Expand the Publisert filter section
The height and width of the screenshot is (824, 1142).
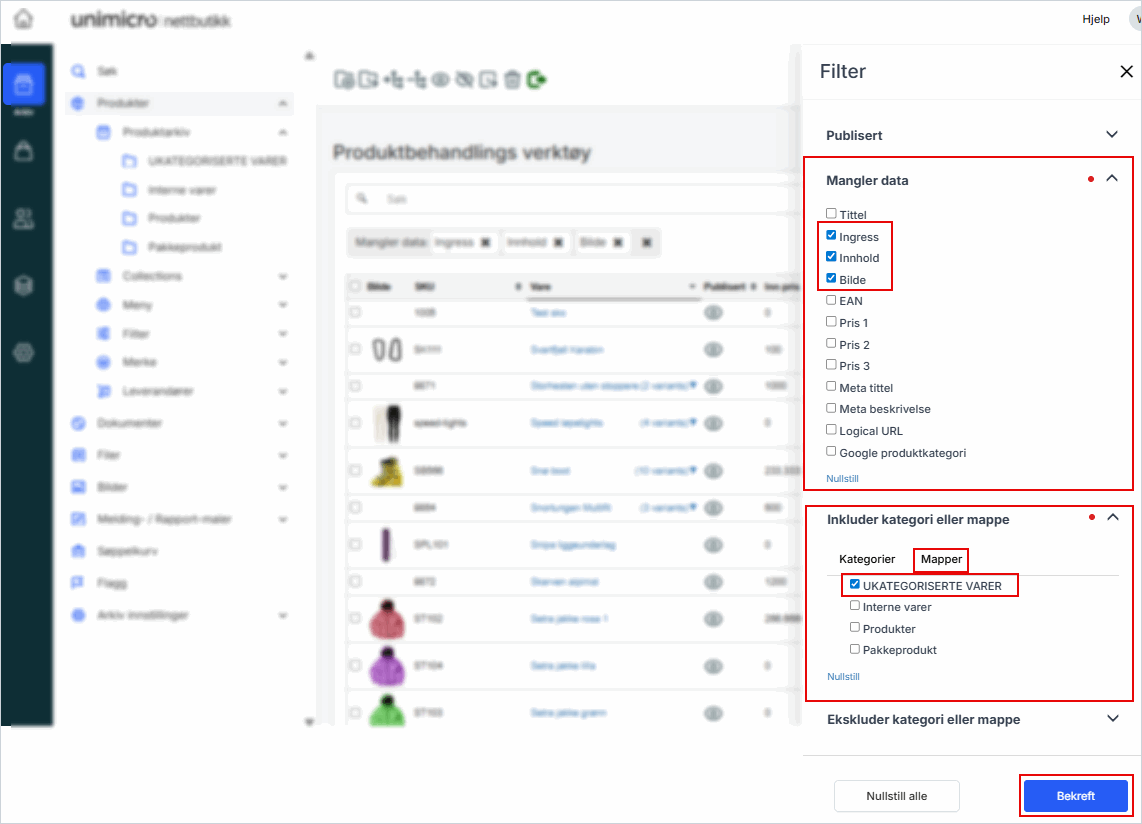(x=1111, y=135)
